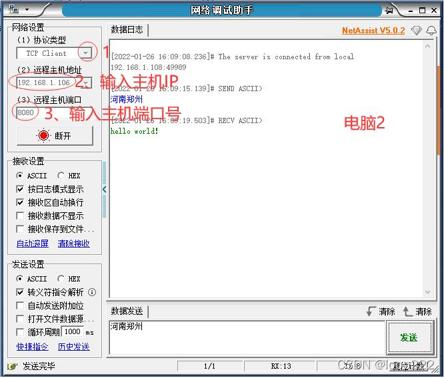This screenshot has width=444, height=378.
Task: Click the 循环周期 interval input field
Action: [72, 332]
